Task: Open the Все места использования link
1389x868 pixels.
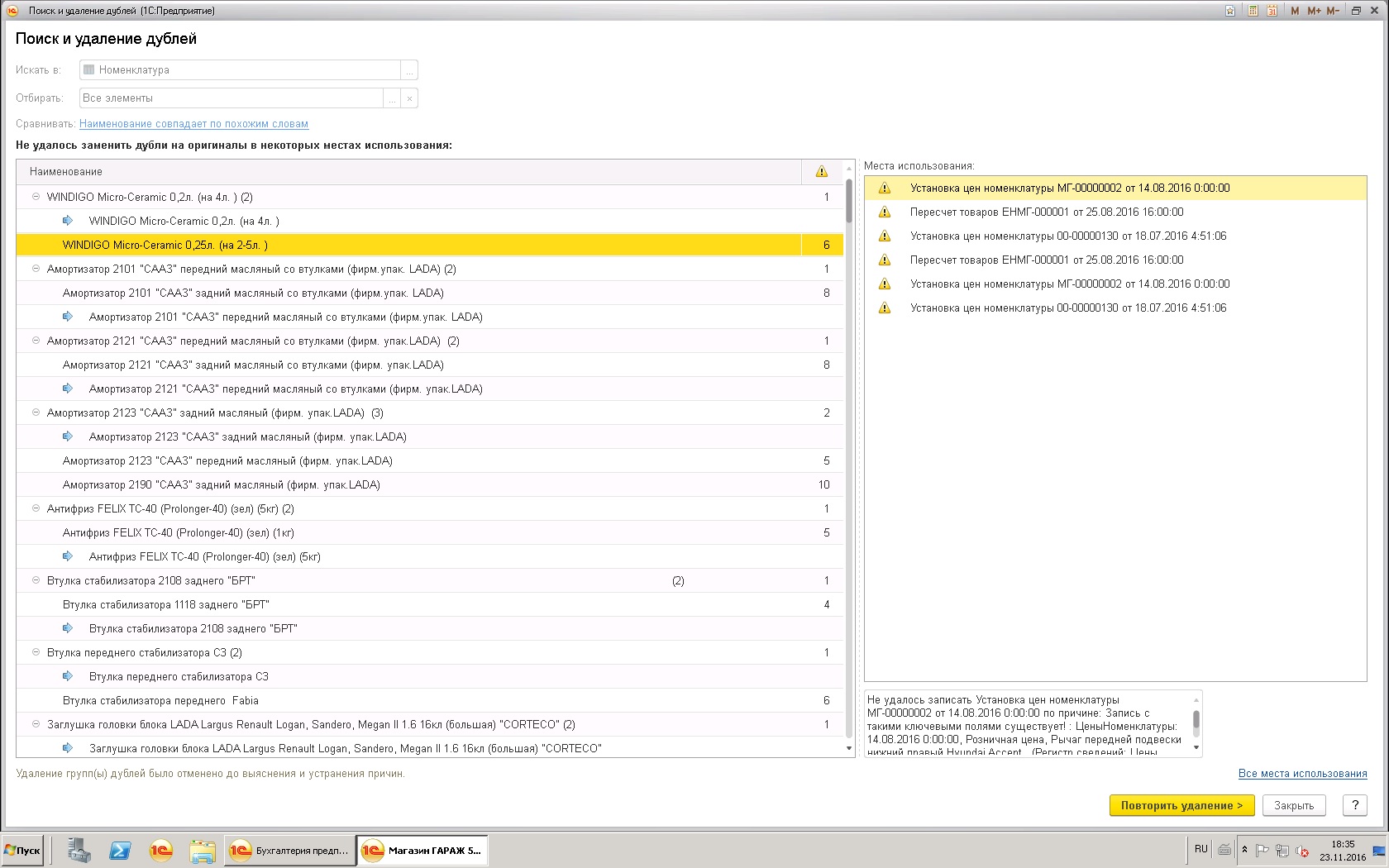Action: (1302, 774)
